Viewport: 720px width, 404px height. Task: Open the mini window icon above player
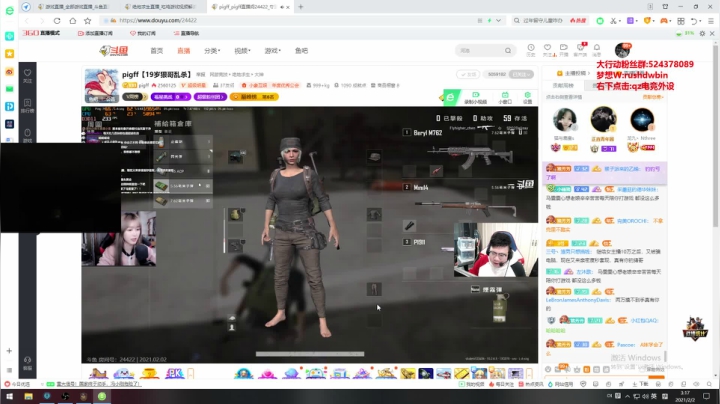click(x=505, y=97)
